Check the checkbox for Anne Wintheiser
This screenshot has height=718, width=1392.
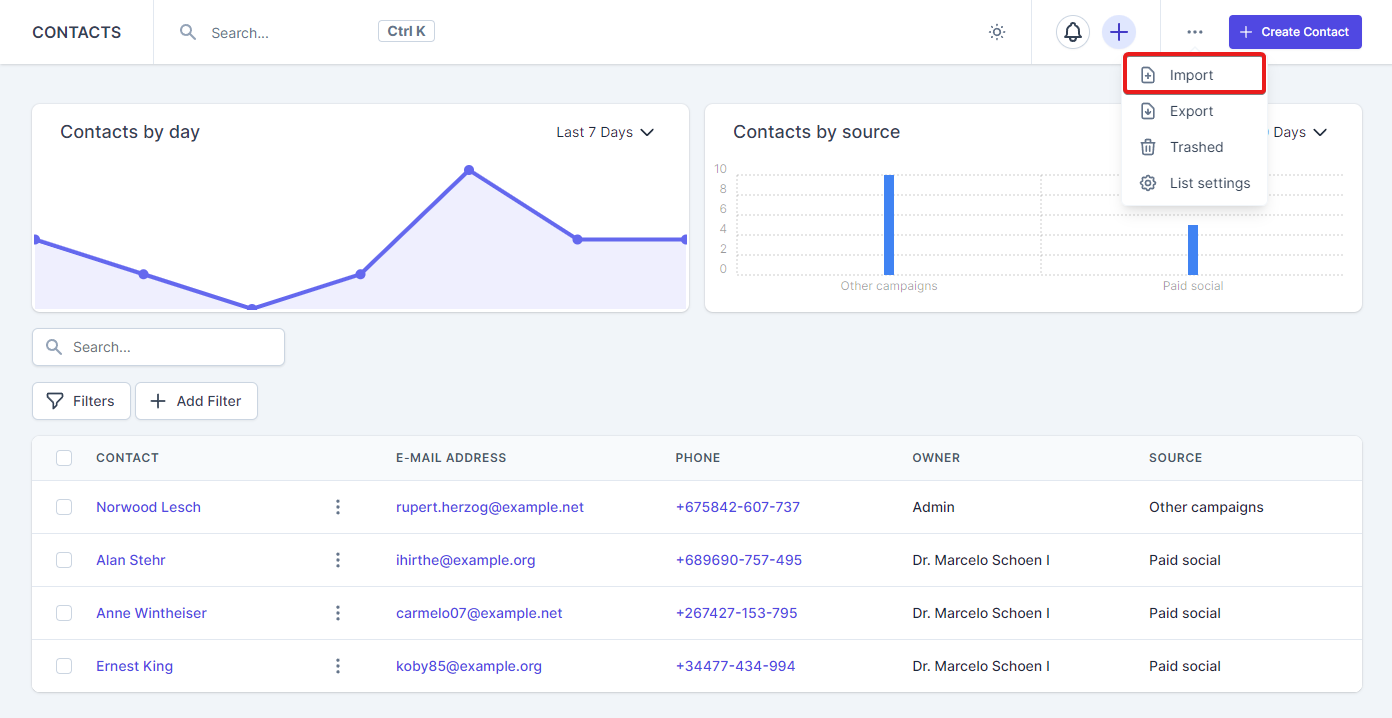tap(64, 613)
